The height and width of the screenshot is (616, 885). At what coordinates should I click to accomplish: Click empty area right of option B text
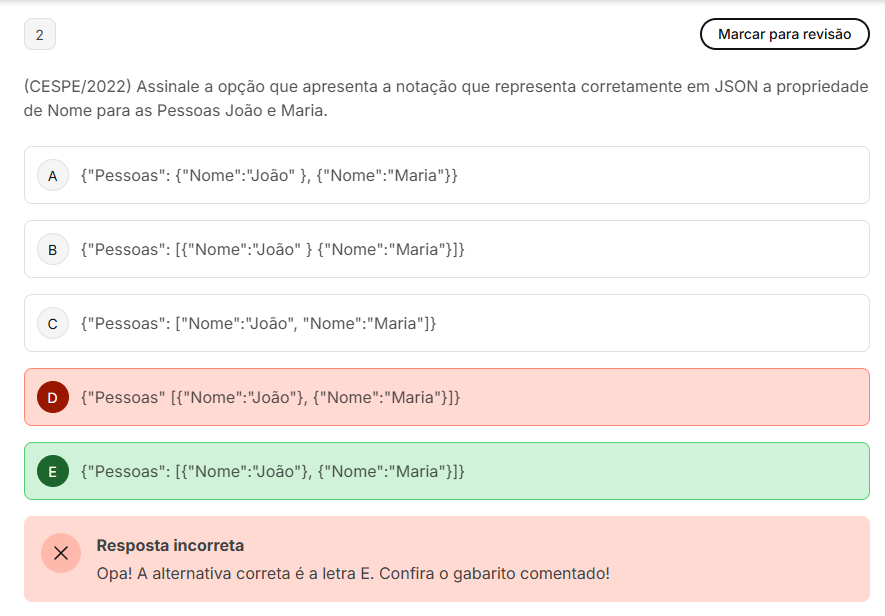click(x=666, y=250)
